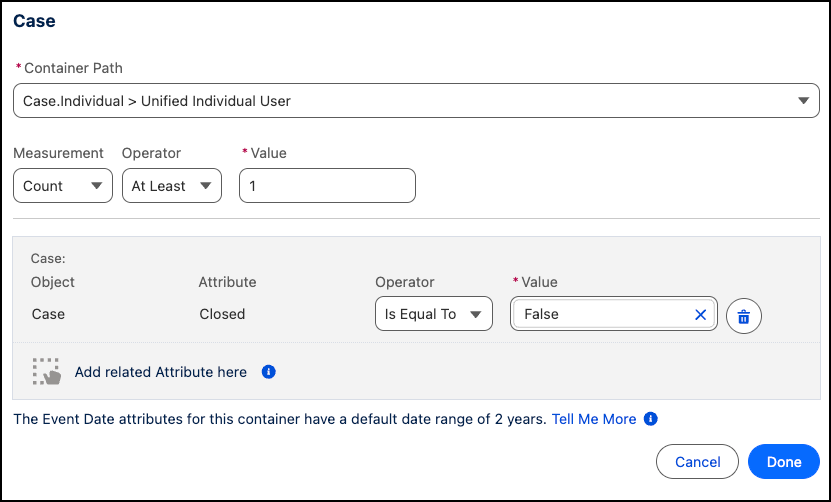Click the Add related Attribute here text
The width and height of the screenshot is (831, 502).
[160, 372]
